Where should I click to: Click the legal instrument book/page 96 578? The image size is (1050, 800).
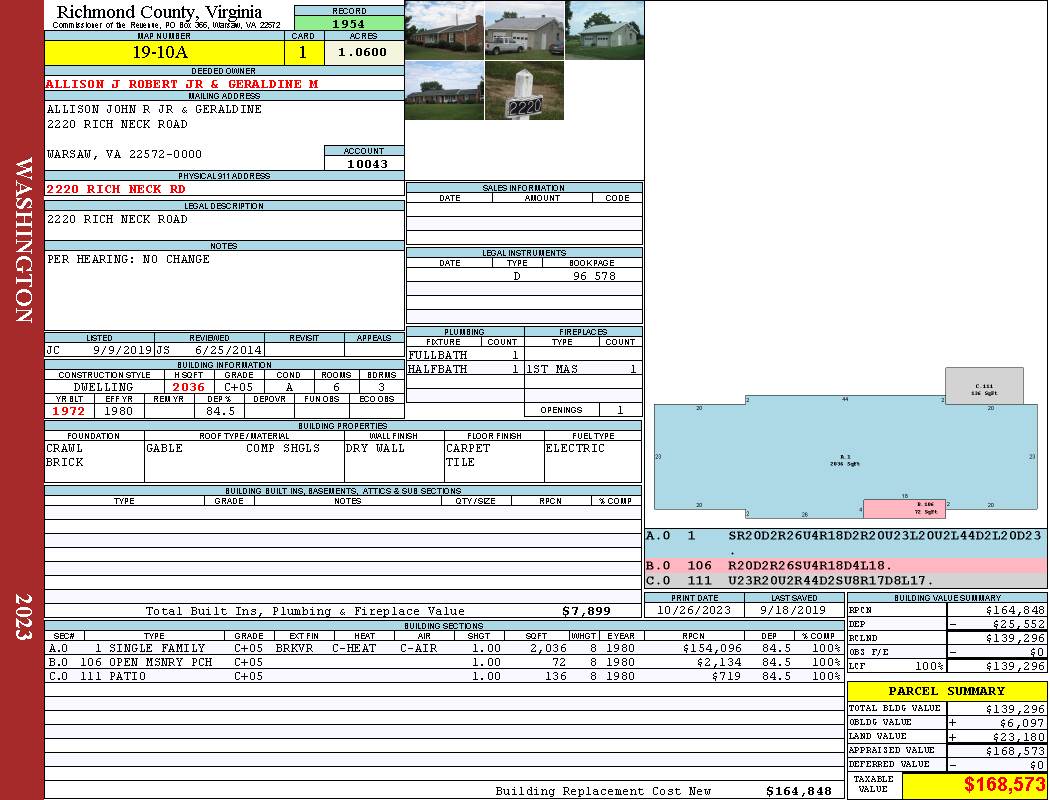coord(593,276)
